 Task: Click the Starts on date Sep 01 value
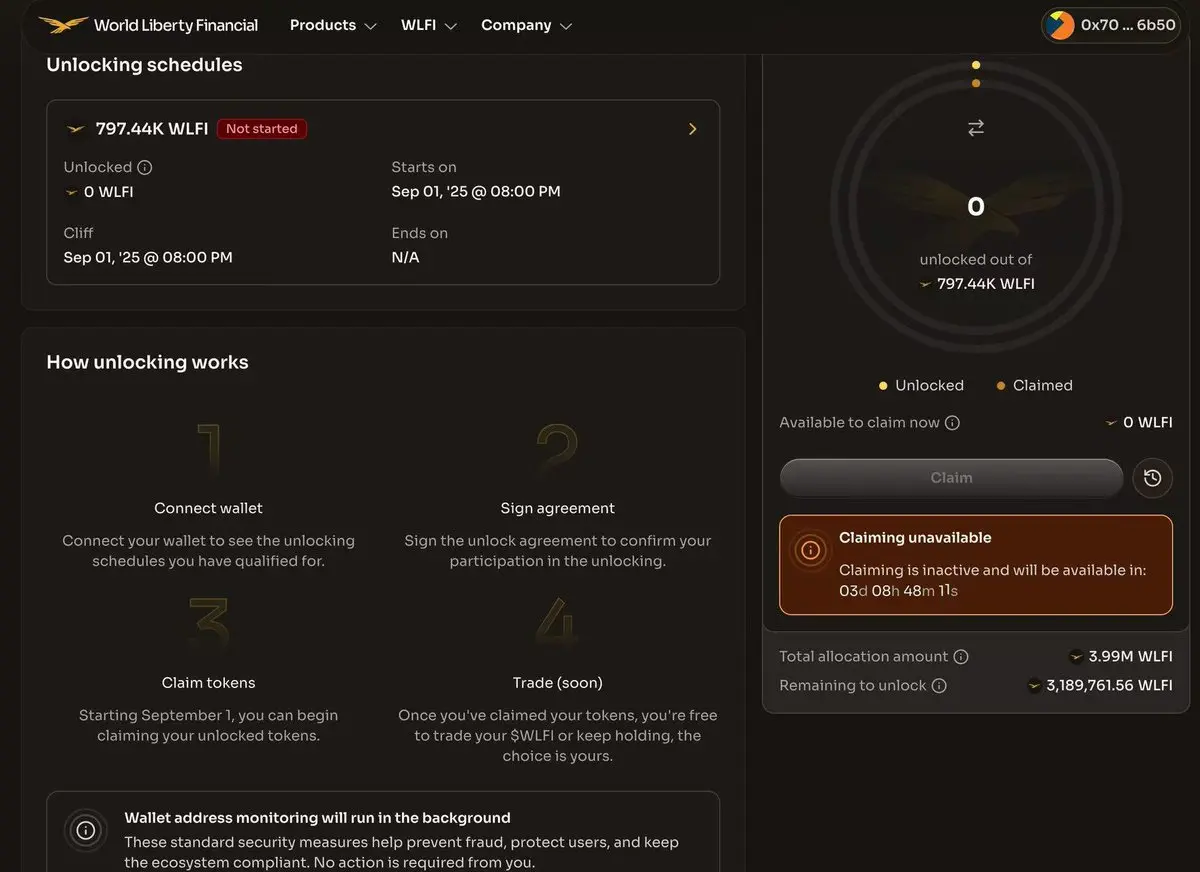[x=476, y=191]
